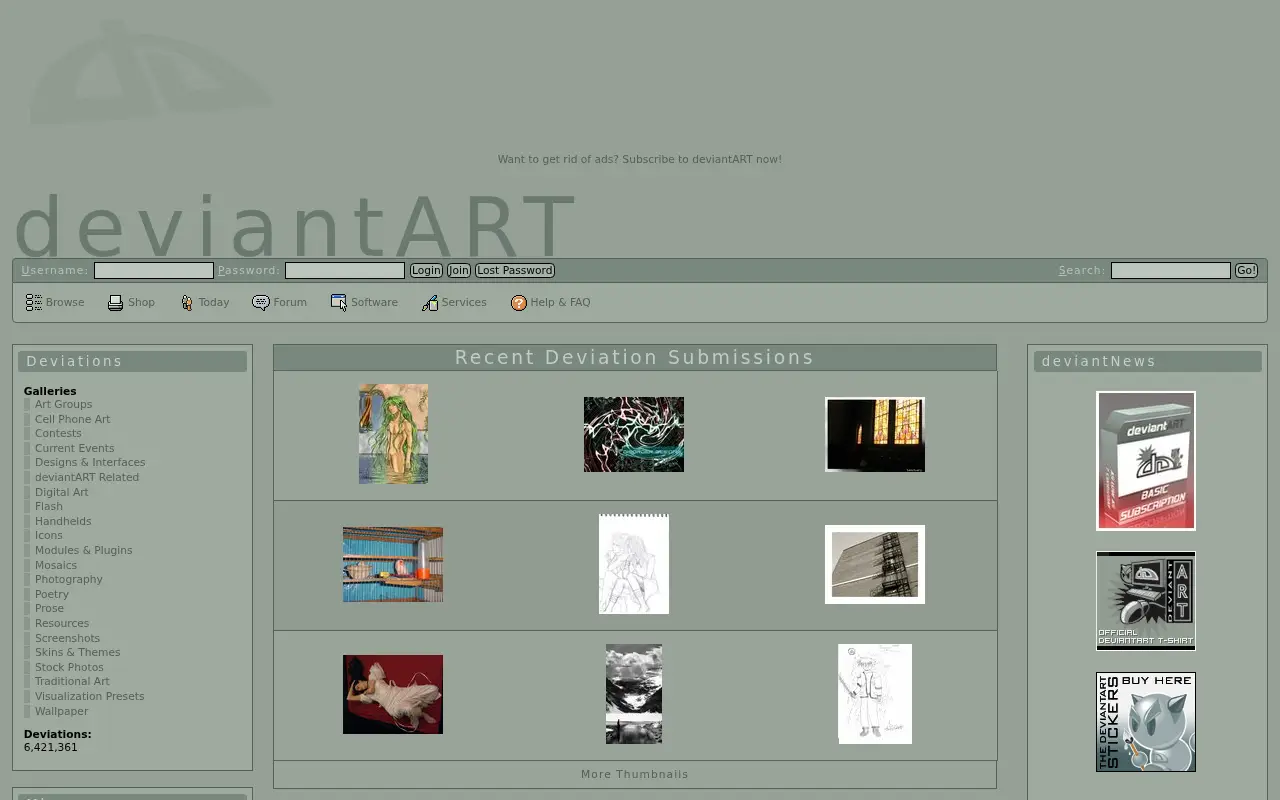This screenshot has width=1280, height=800.
Task: Click the Lost Password button
Action: pos(515,270)
